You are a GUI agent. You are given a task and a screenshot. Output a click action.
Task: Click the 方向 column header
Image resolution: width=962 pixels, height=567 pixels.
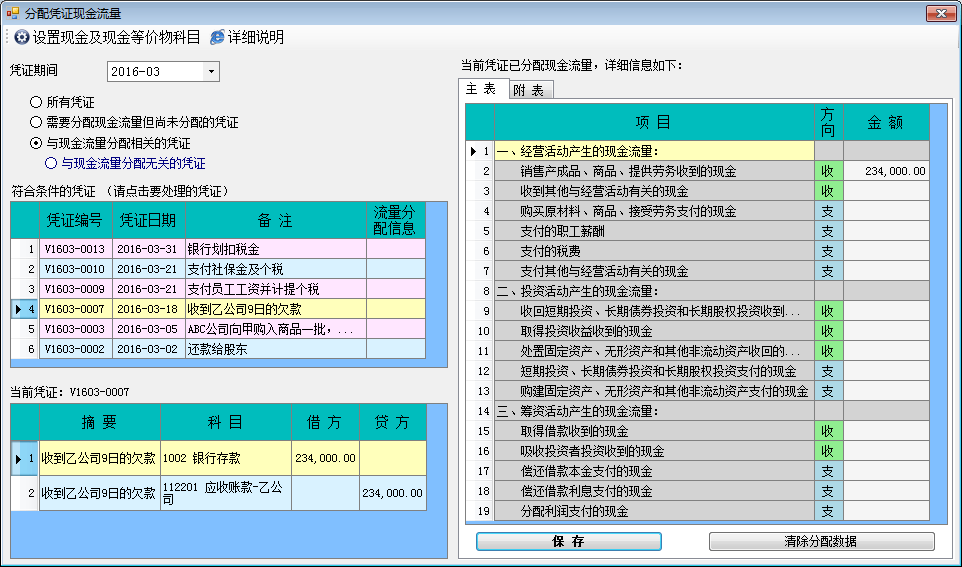(828, 123)
